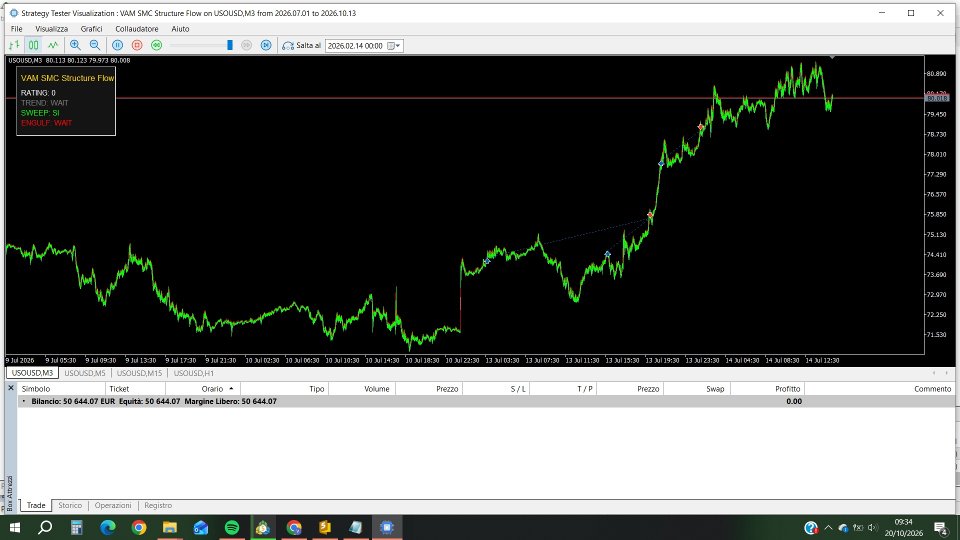Switch to line chart mode
This screenshot has height=540, width=960.
53,45
